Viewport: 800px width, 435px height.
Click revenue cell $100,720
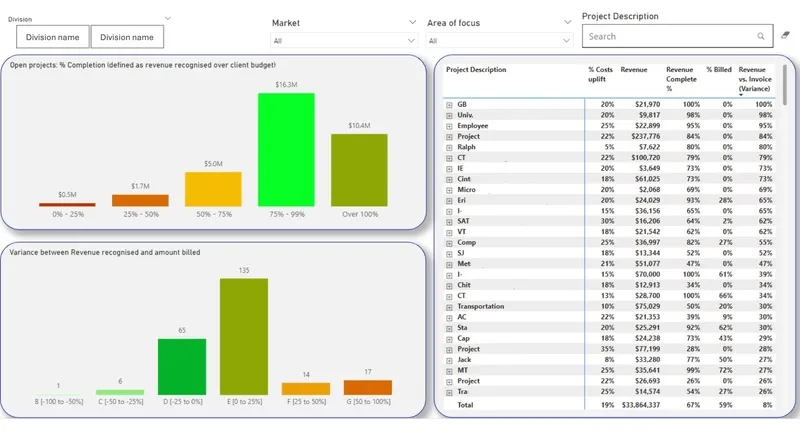645,158
